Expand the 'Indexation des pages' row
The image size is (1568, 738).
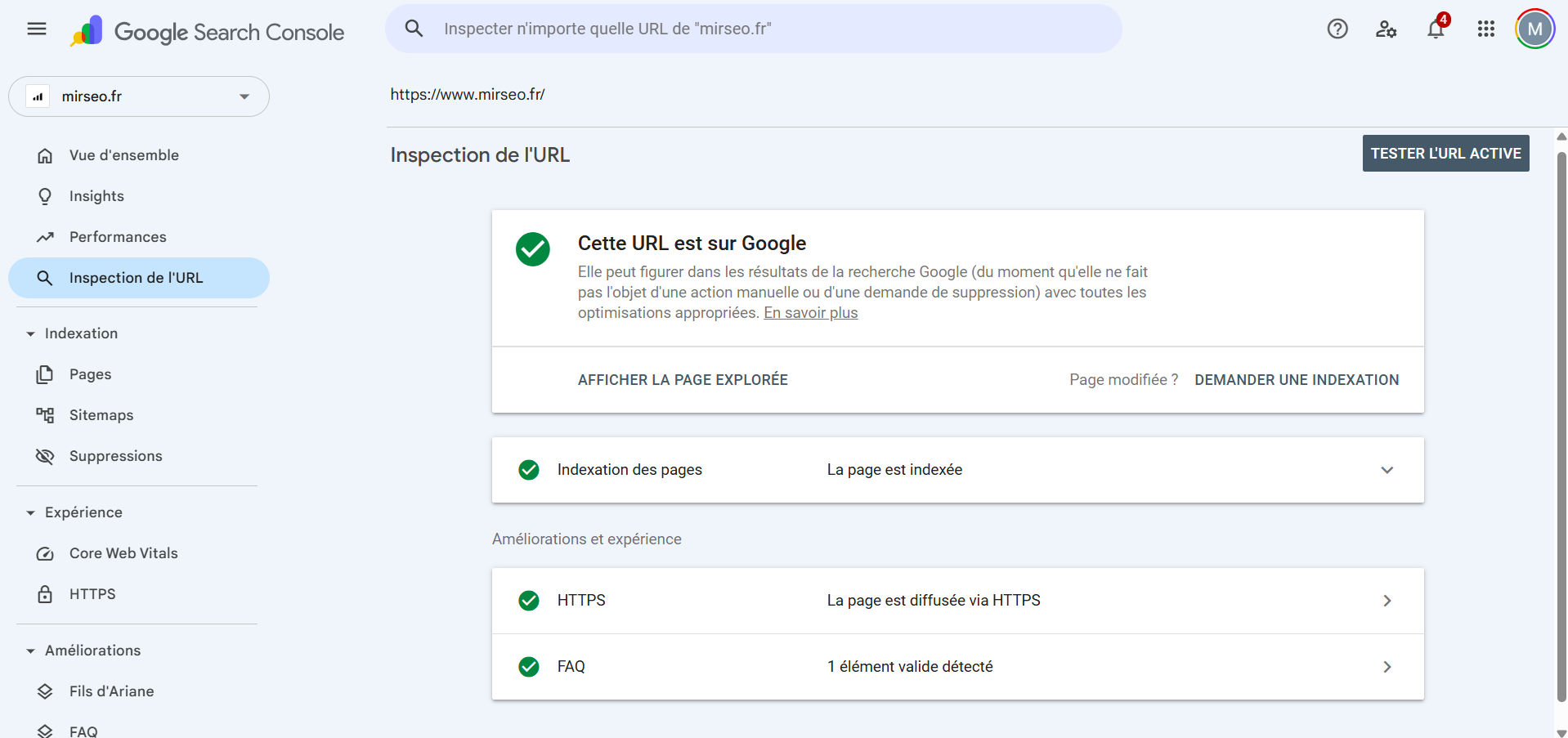(x=1387, y=470)
